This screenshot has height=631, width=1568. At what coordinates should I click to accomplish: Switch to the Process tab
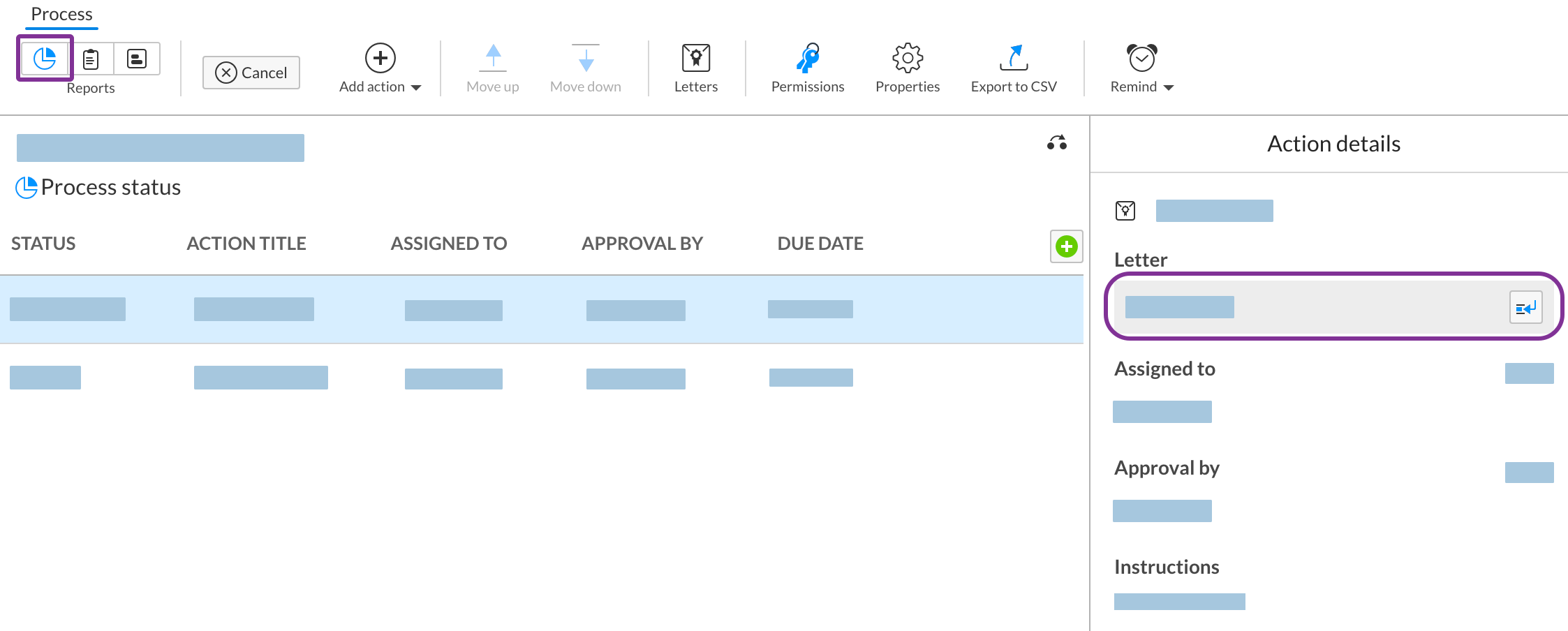(61, 14)
